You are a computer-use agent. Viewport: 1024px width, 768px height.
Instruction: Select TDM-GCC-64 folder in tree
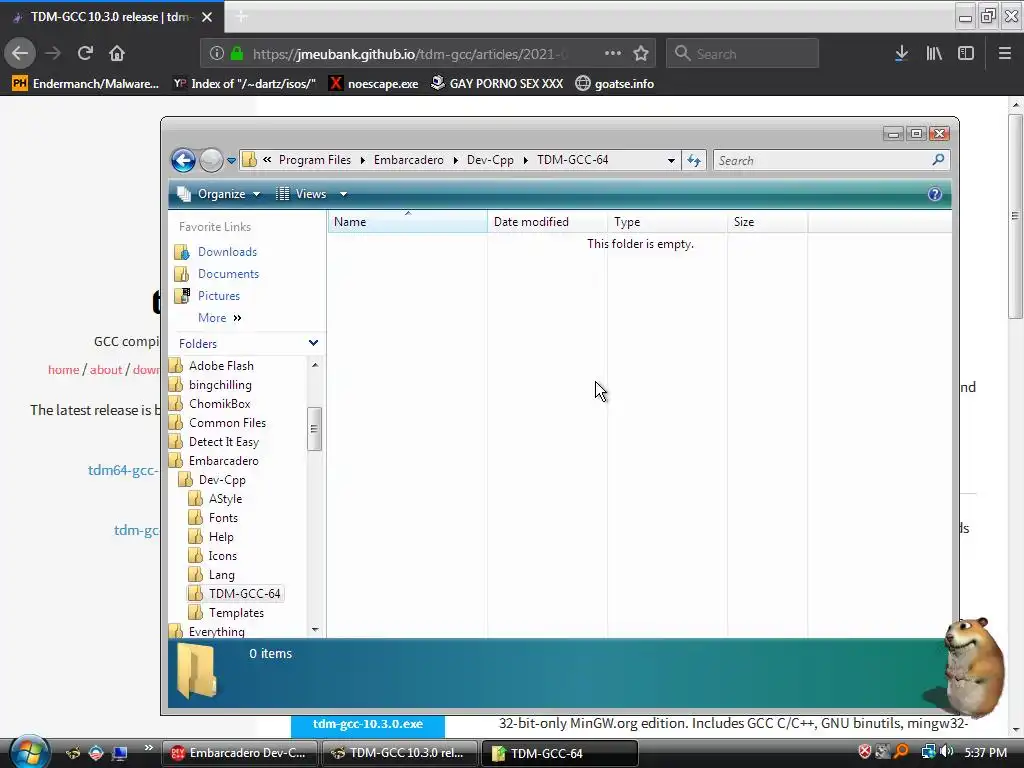244,594
